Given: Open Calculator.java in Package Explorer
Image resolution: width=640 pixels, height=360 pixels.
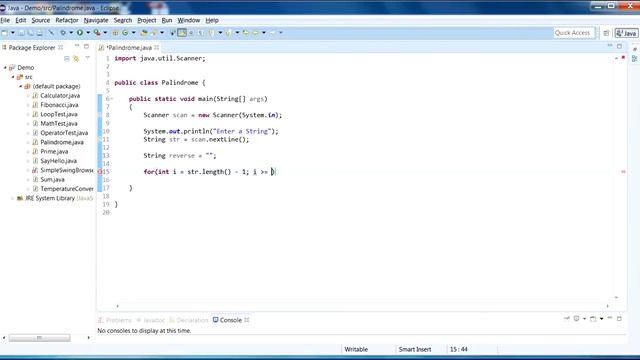Looking at the screenshot, I should [60, 96].
